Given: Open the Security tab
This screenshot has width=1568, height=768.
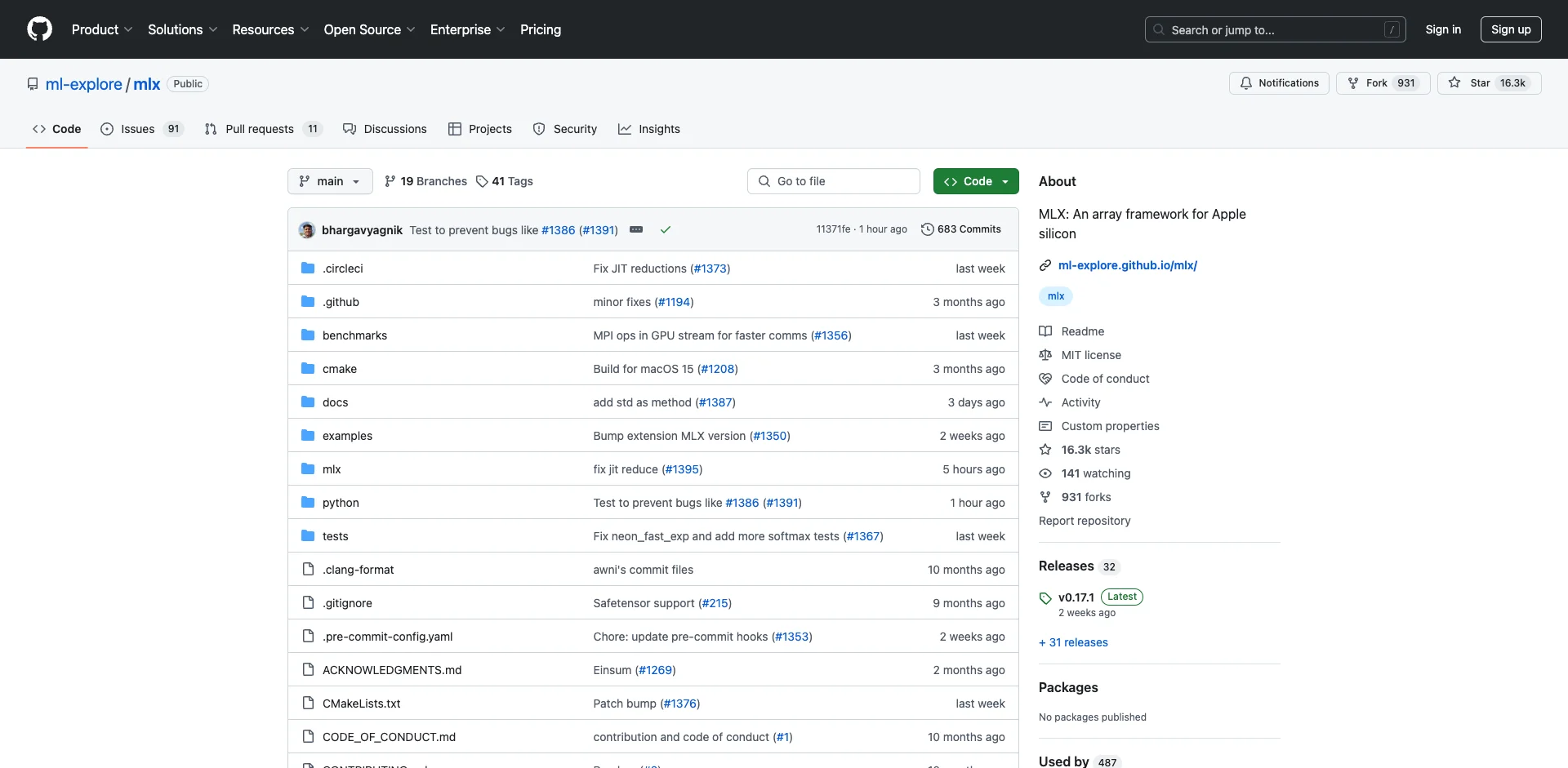Looking at the screenshot, I should click(565, 129).
